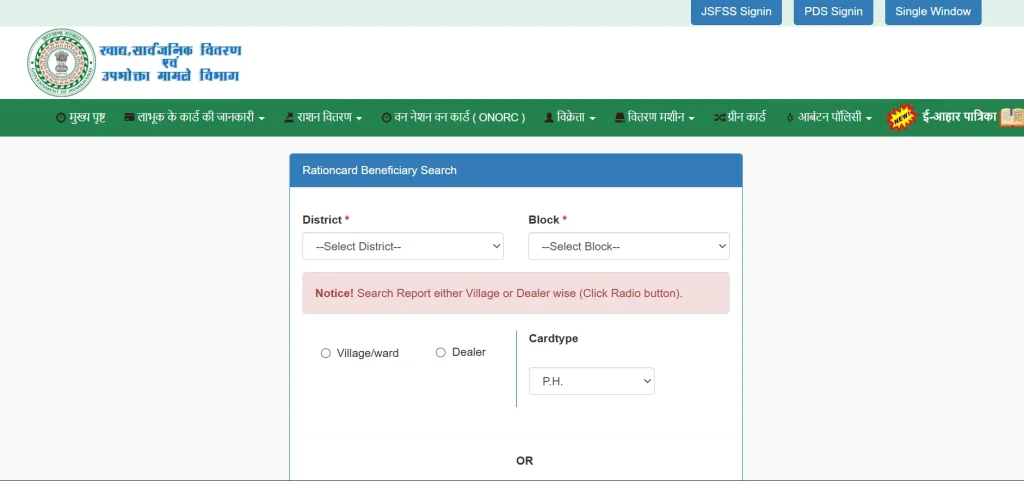1024x481 pixels.
Task: Select the Village/ward radio button
Action: point(326,353)
